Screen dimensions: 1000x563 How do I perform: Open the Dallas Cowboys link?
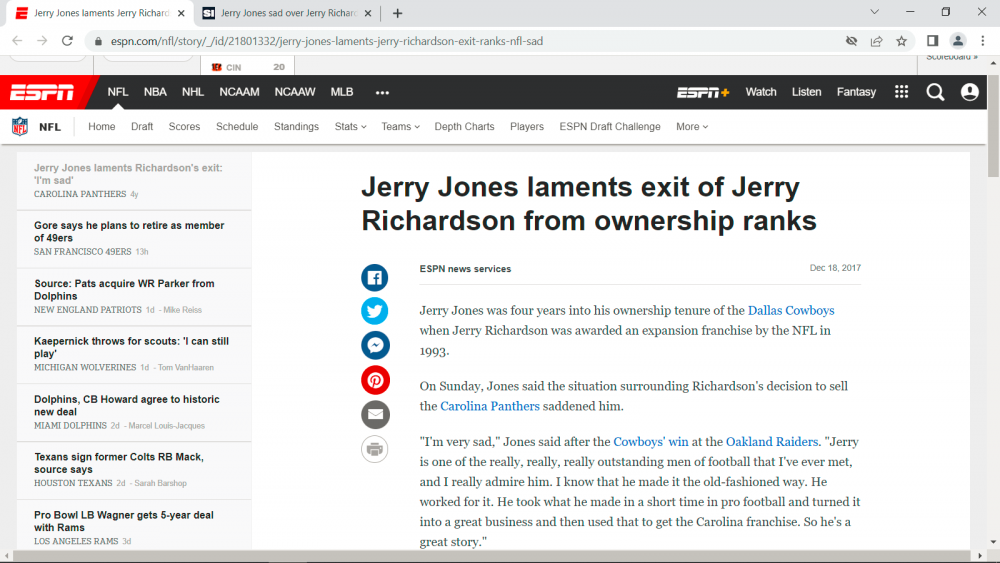pyautogui.click(x=790, y=311)
